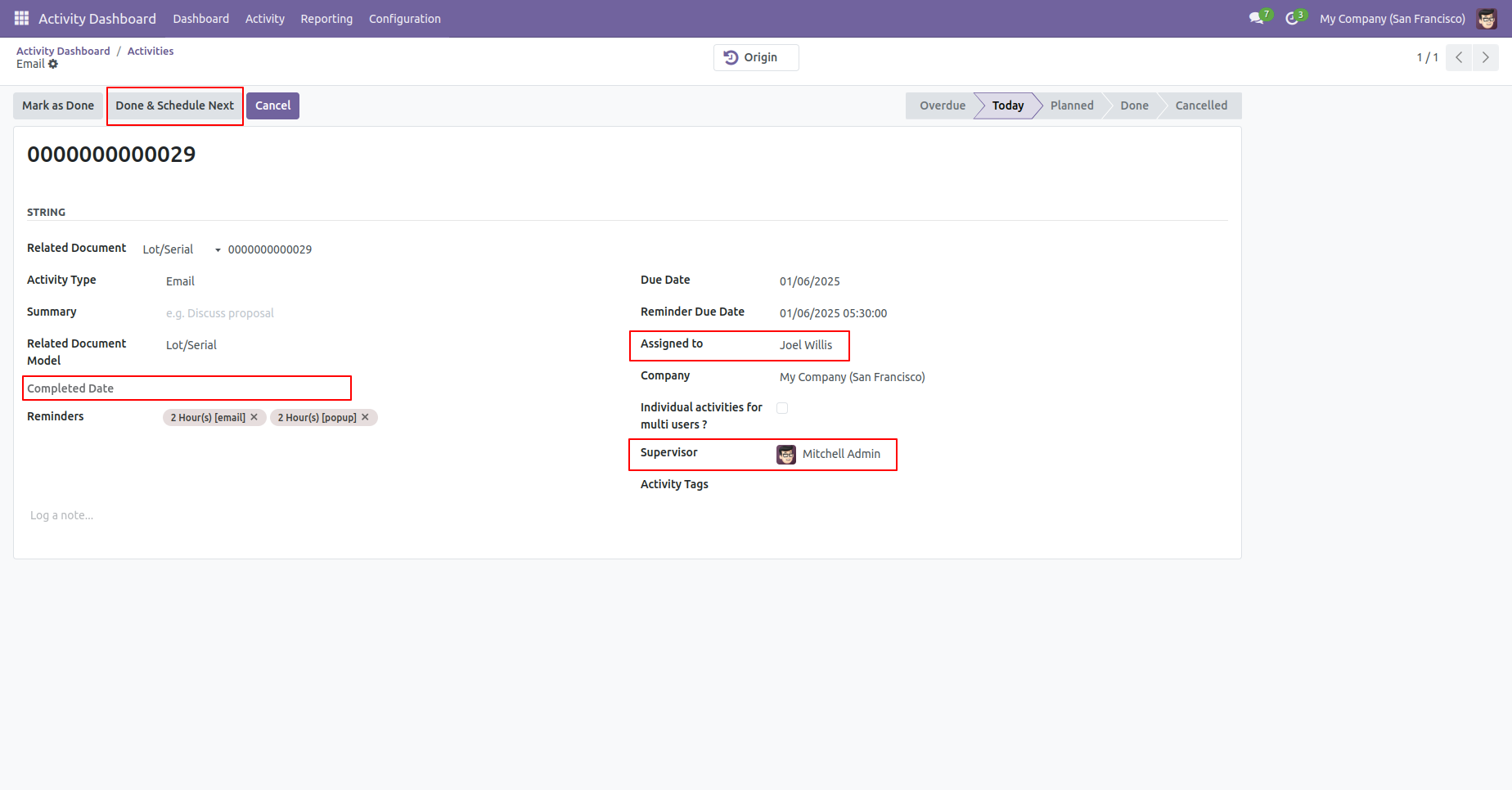Set status to Planned
Viewport: 1512px width, 790px height.
(x=1072, y=105)
